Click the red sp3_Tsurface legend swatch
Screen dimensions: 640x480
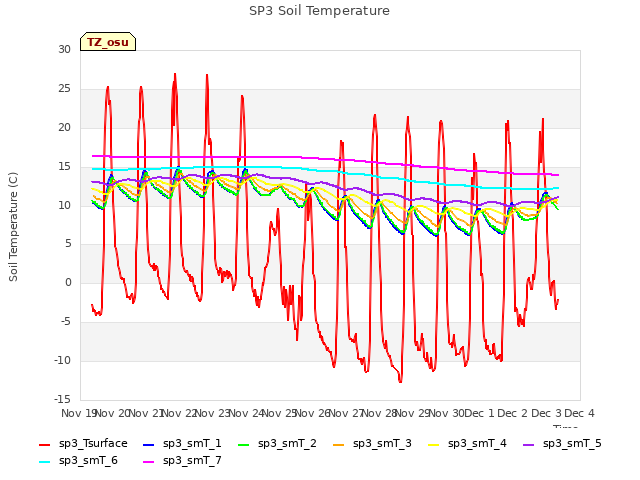44,444
